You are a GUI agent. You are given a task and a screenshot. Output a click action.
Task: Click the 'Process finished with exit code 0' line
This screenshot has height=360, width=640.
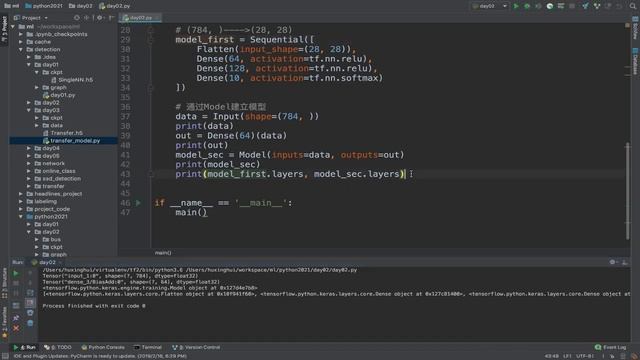pyautogui.click(x=94, y=306)
